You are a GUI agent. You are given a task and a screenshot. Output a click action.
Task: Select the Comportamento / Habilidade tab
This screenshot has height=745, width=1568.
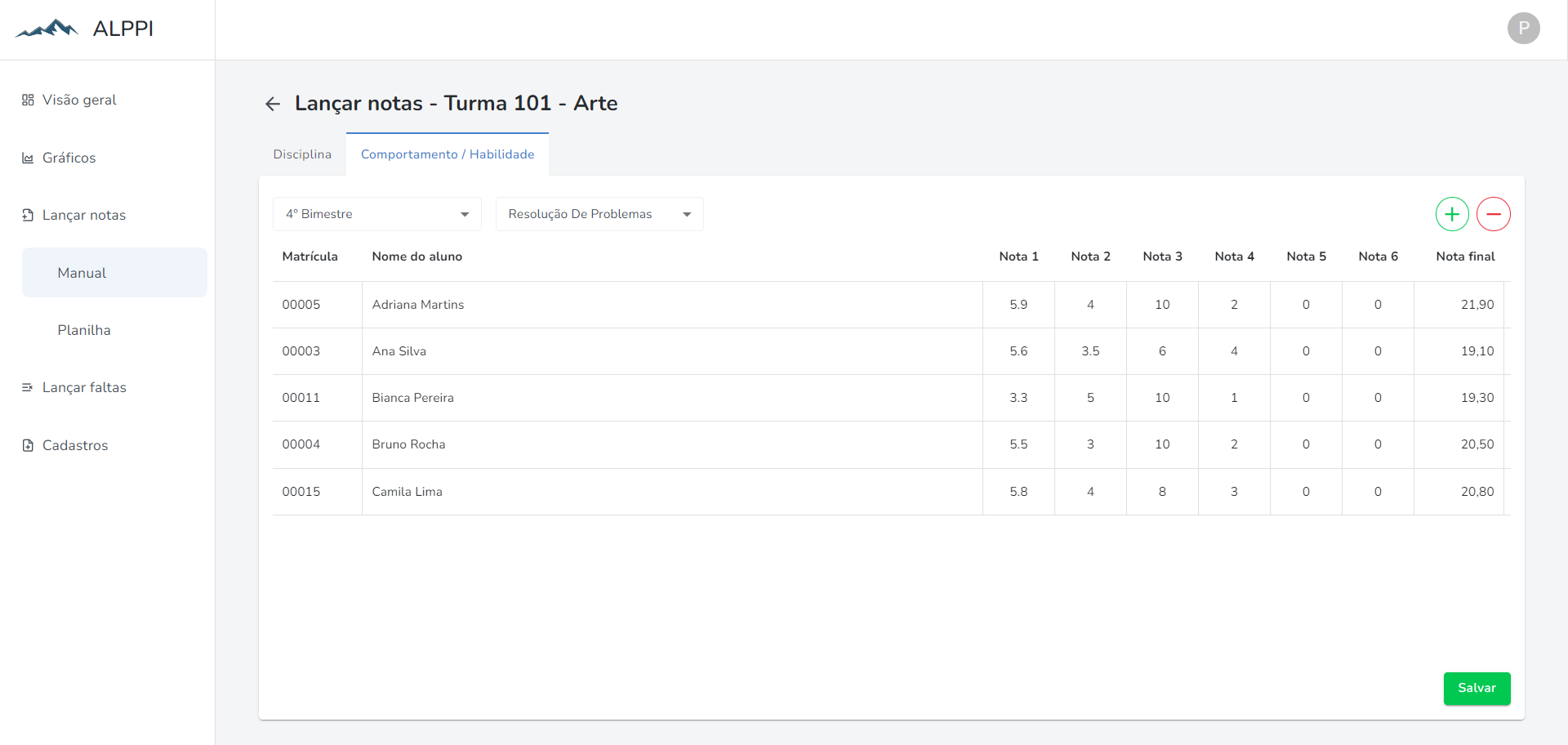(448, 154)
